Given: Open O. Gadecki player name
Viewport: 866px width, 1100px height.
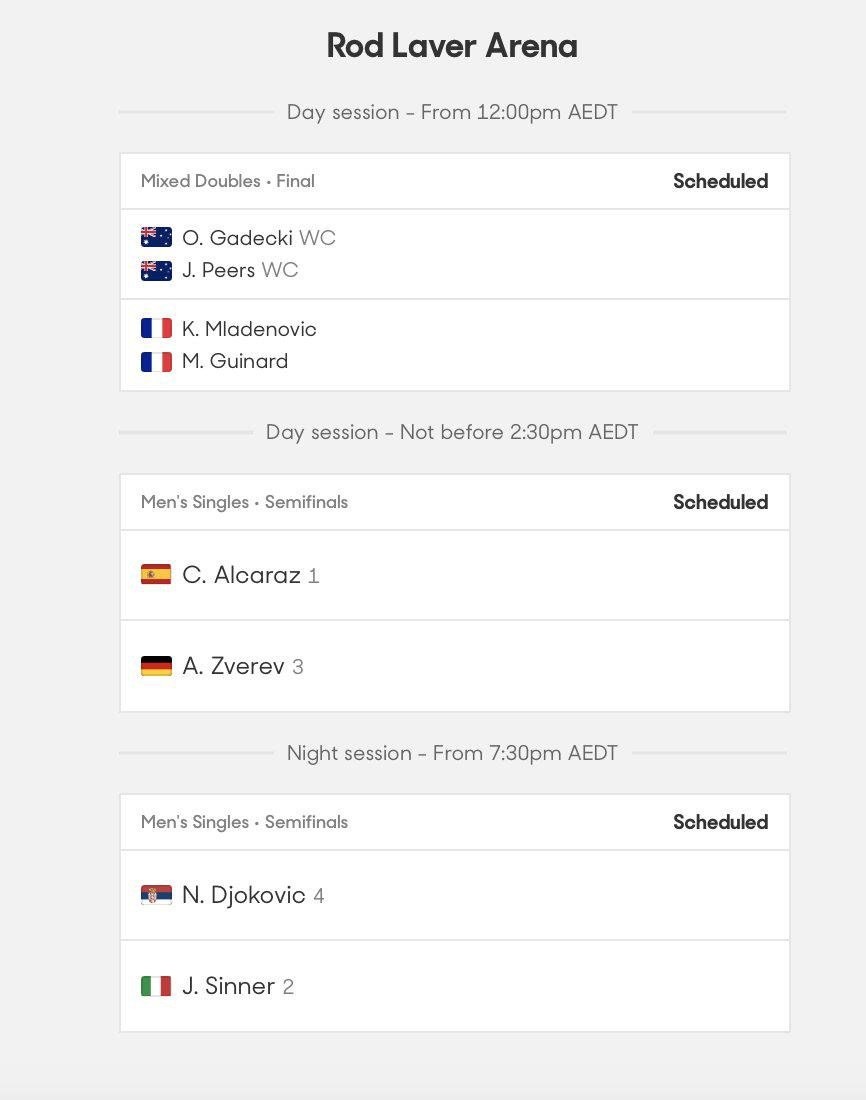Looking at the screenshot, I should (237, 238).
